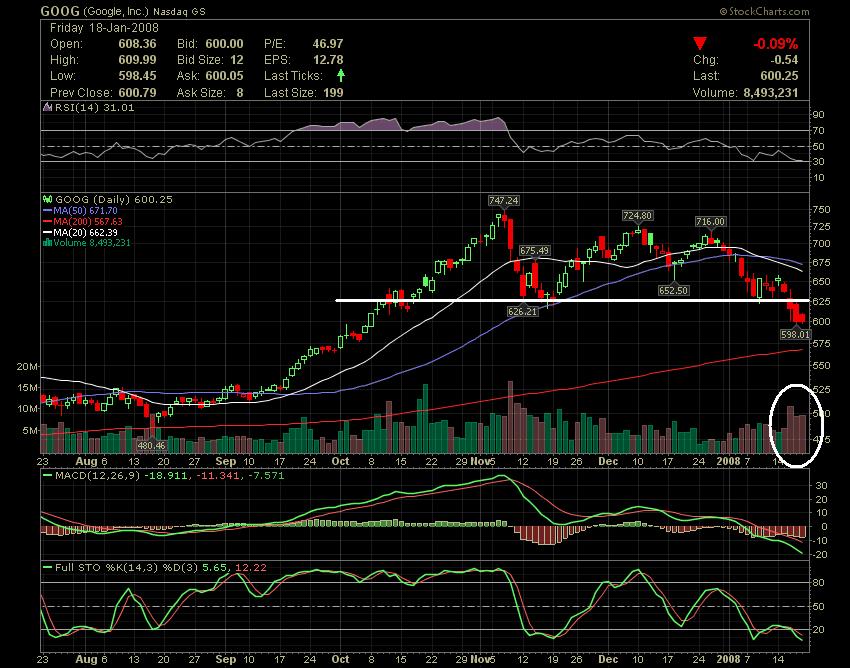Click the Chg value -0.54
Image resolution: width=850 pixels, height=668 pixels.
tap(784, 60)
